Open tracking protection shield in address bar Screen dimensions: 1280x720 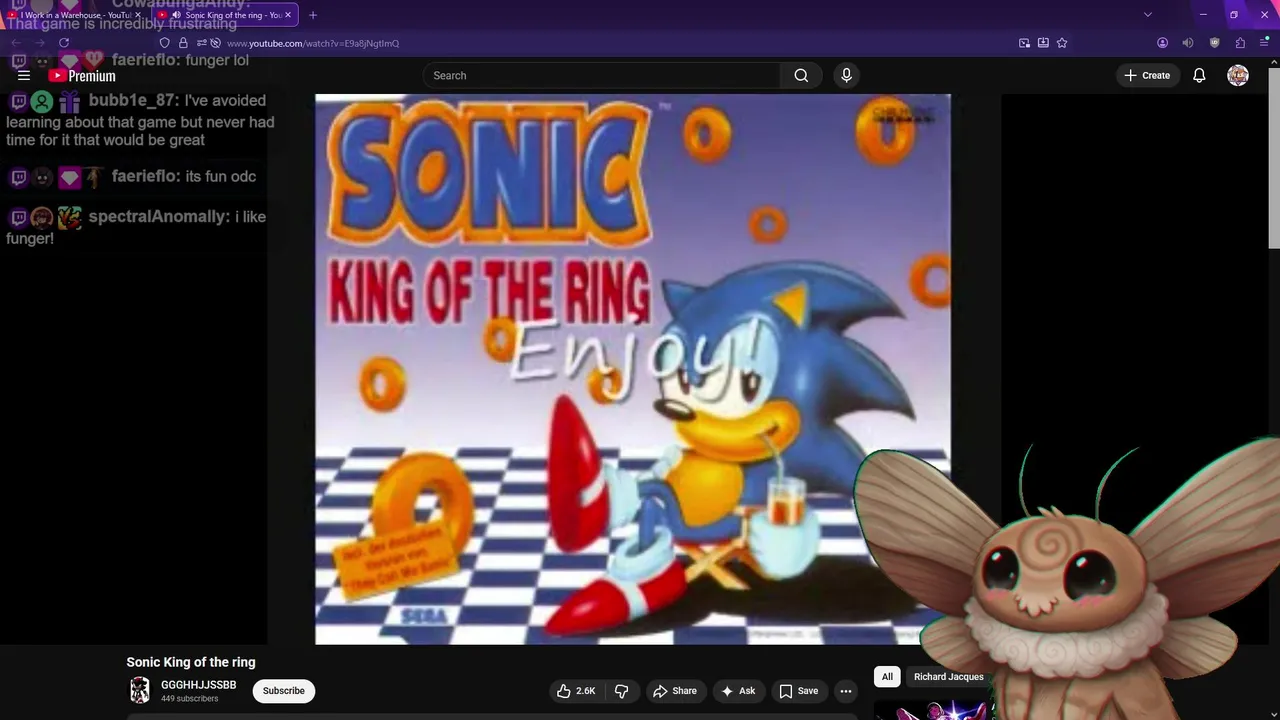(165, 43)
